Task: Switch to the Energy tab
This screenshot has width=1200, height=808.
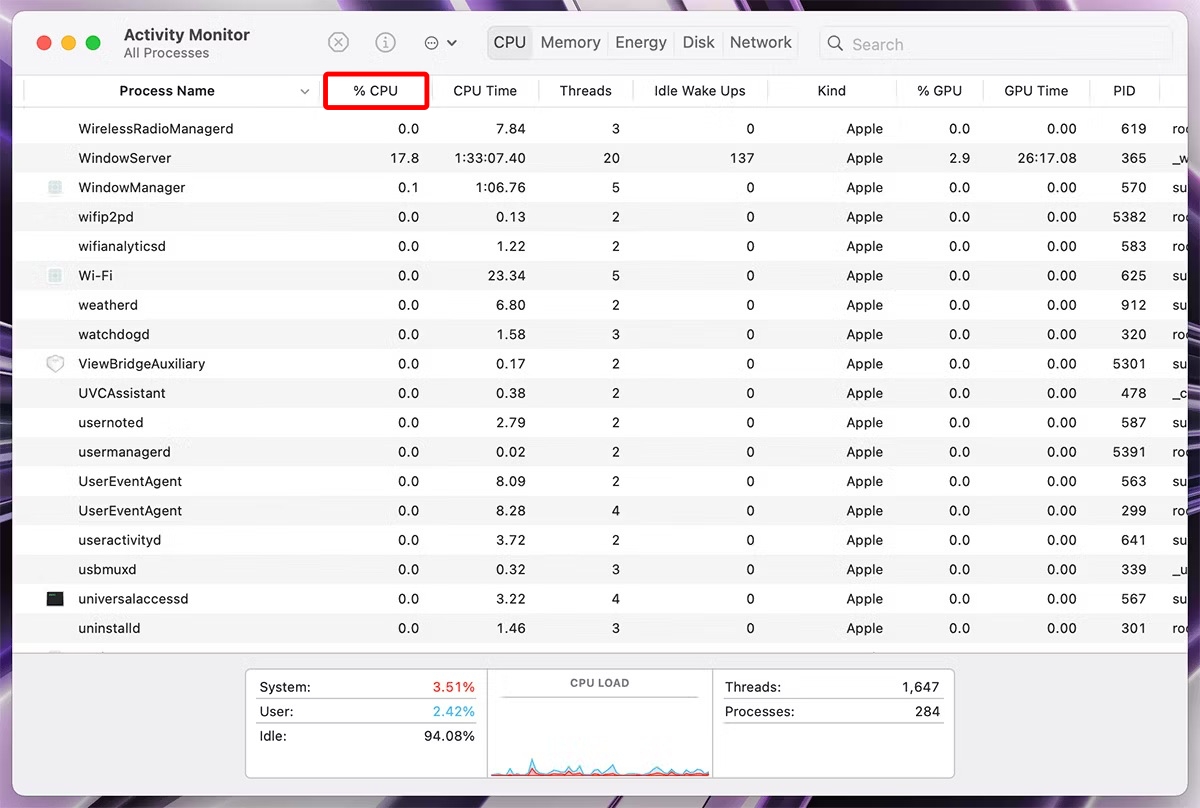Action: click(x=641, y=43)
